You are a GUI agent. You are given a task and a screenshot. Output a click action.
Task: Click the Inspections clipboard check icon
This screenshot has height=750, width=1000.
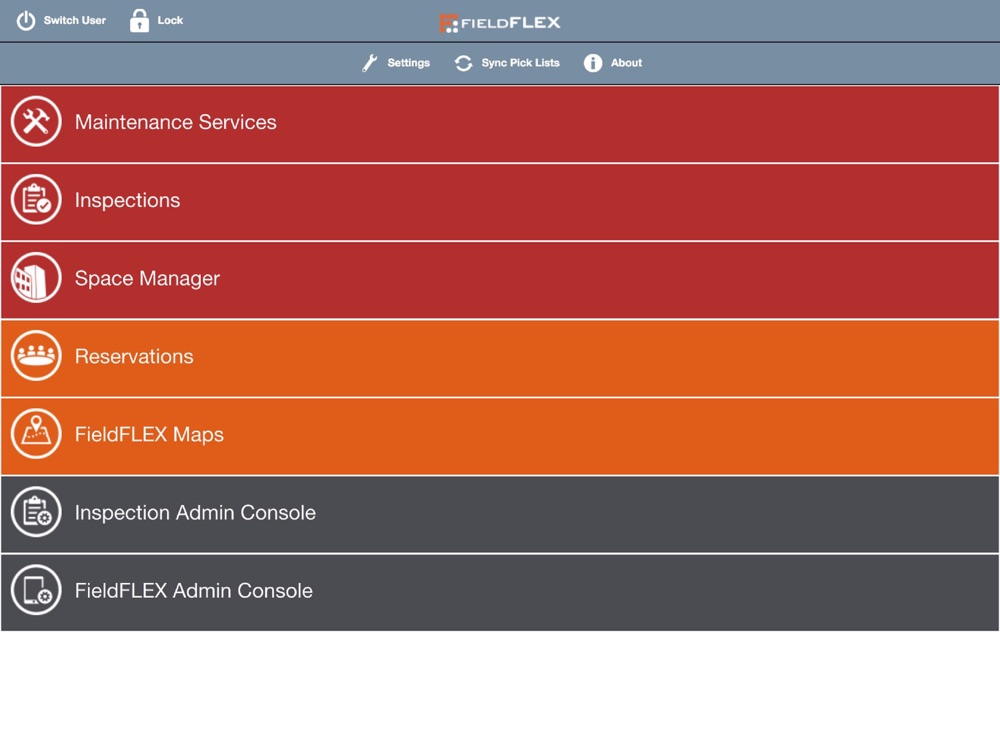point(36,200)
